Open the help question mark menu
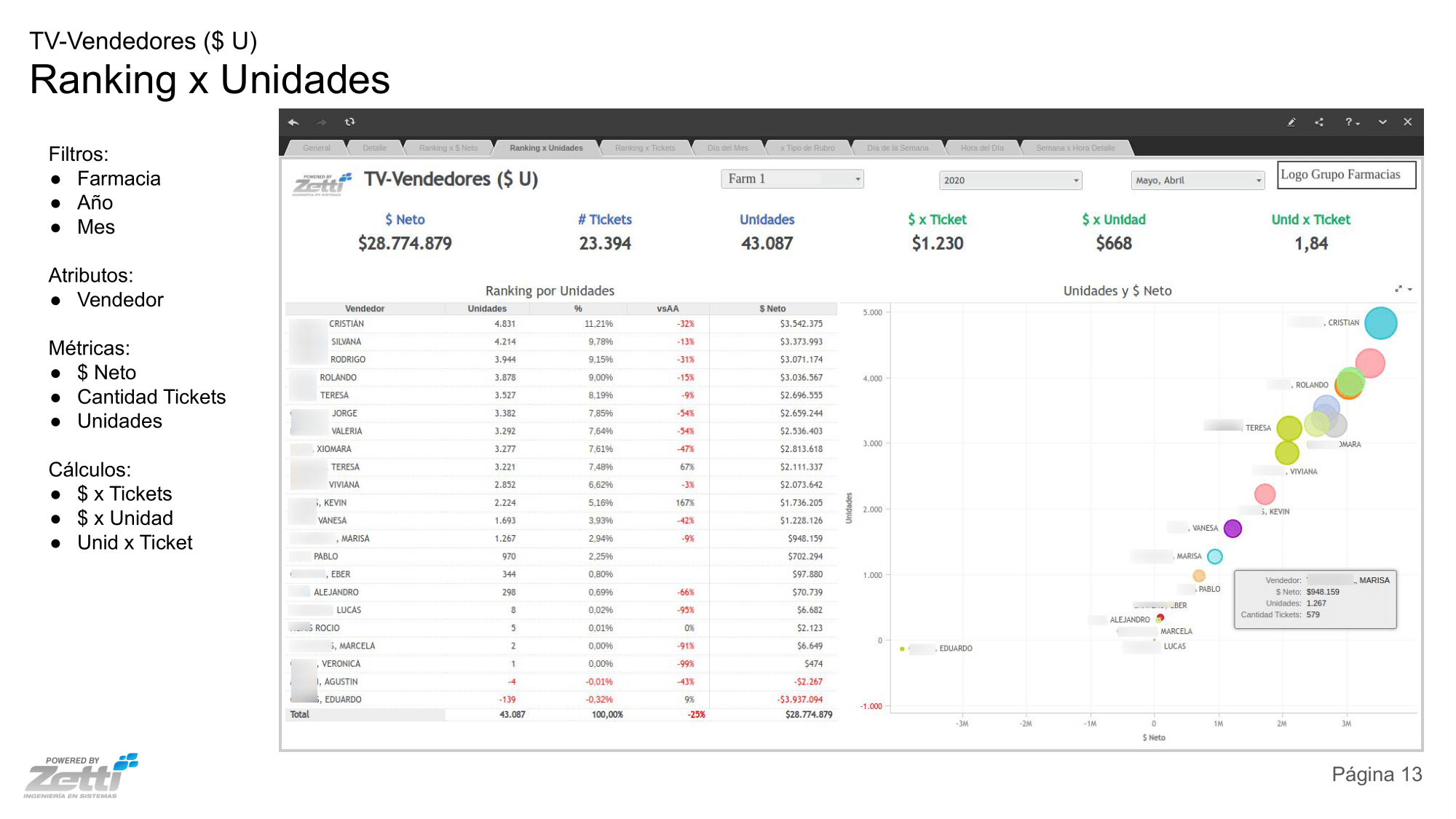The height and width of the screenshot is (819, 1456). (1352, 122)
